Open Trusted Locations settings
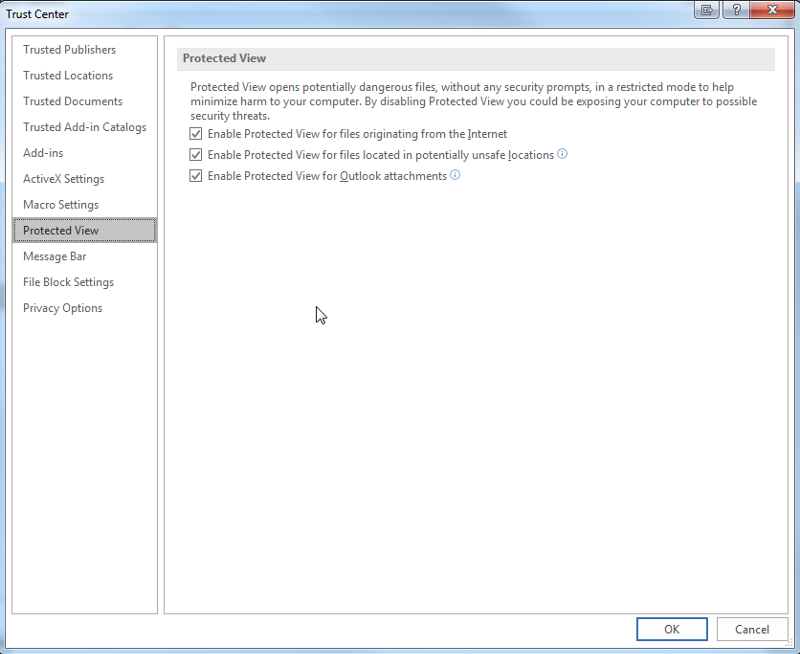The width and height of the screenshot is (800, 654). tap(66, 75)
